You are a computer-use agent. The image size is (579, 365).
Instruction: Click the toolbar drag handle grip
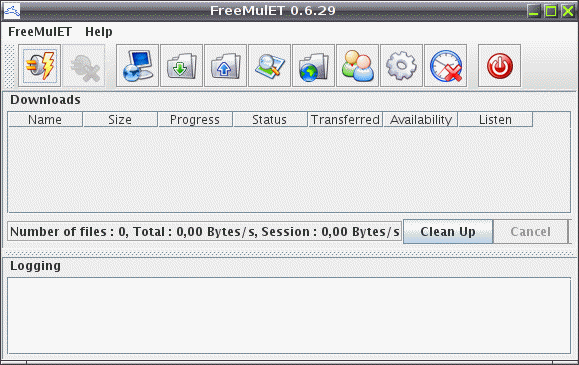(x=9, y=66)
